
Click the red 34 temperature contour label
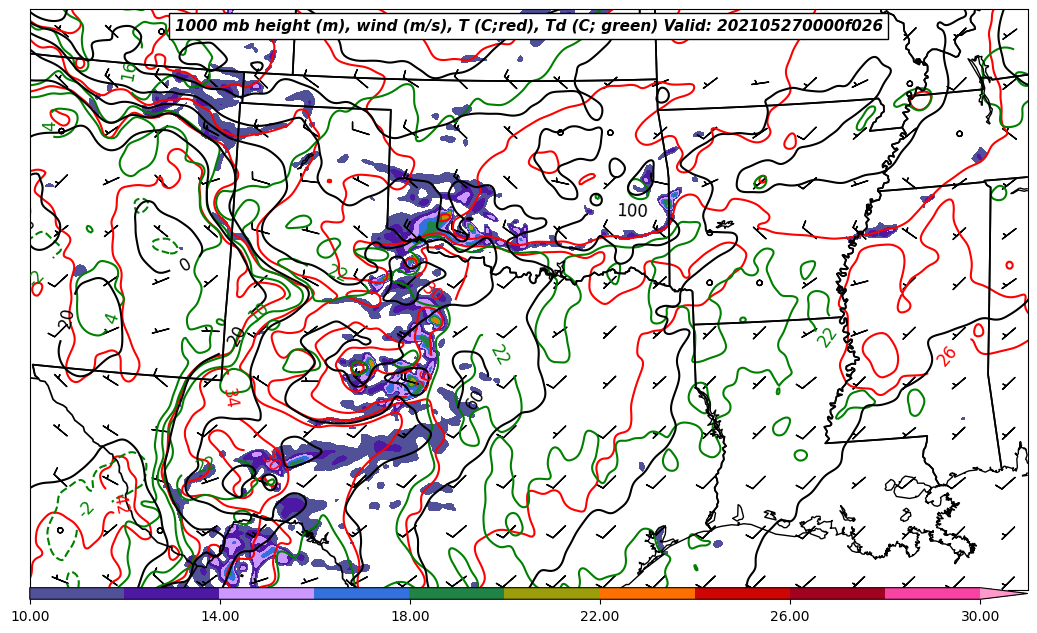coord(231,397)
